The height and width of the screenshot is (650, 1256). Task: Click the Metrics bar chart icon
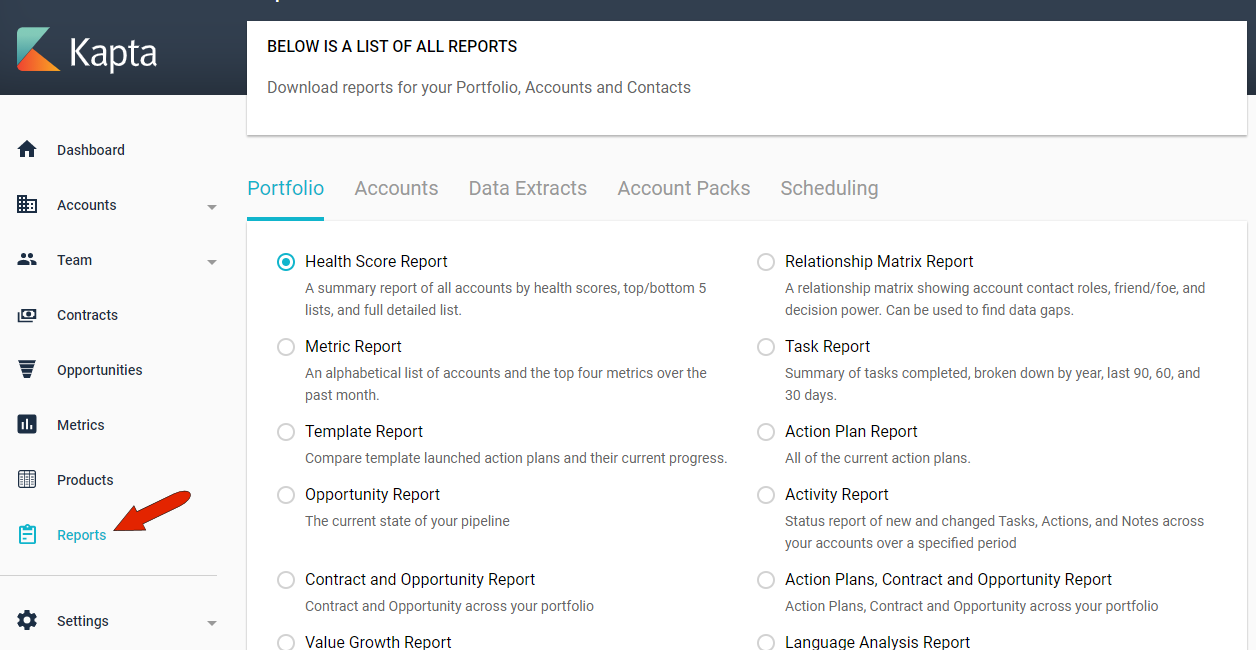27,425
